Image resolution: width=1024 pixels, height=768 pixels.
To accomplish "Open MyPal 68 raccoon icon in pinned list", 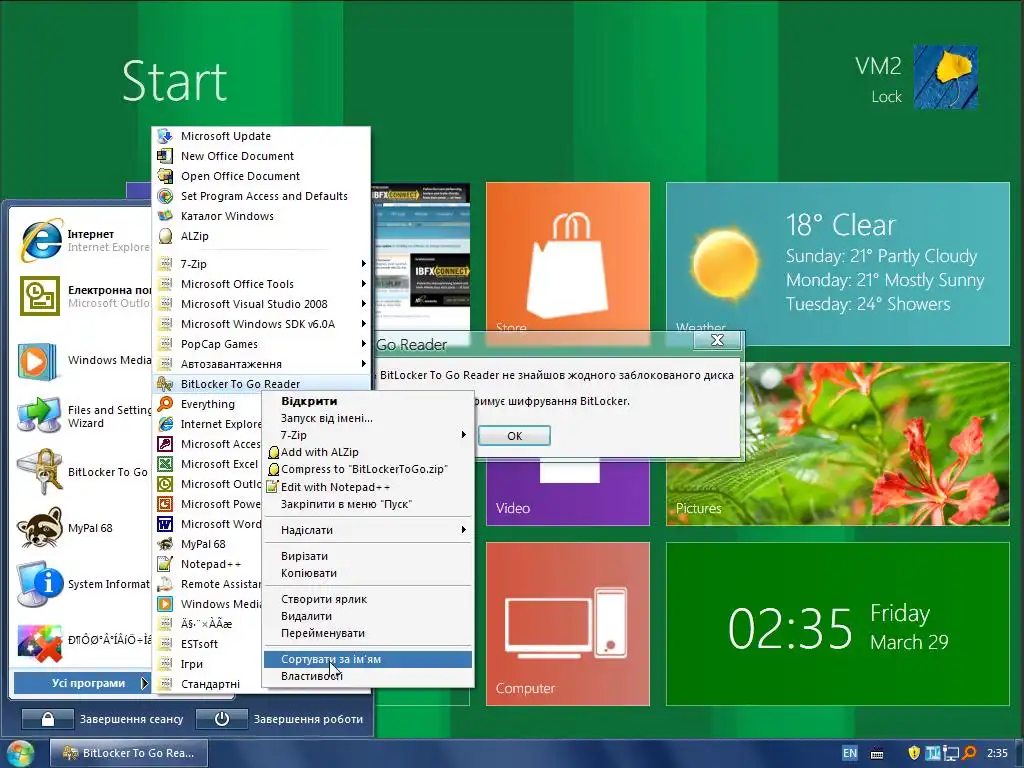I will [39, 528].
